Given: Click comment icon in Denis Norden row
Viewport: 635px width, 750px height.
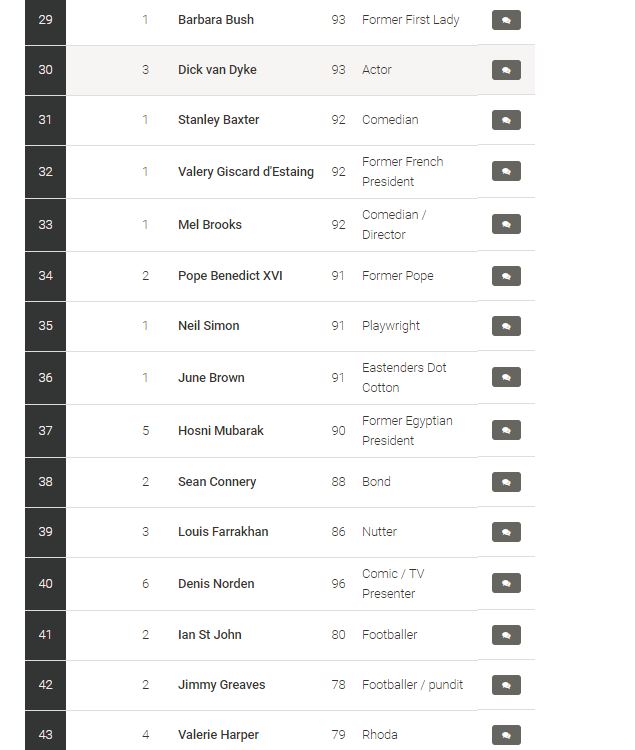Looking at the screenshot, I should 506,584.
